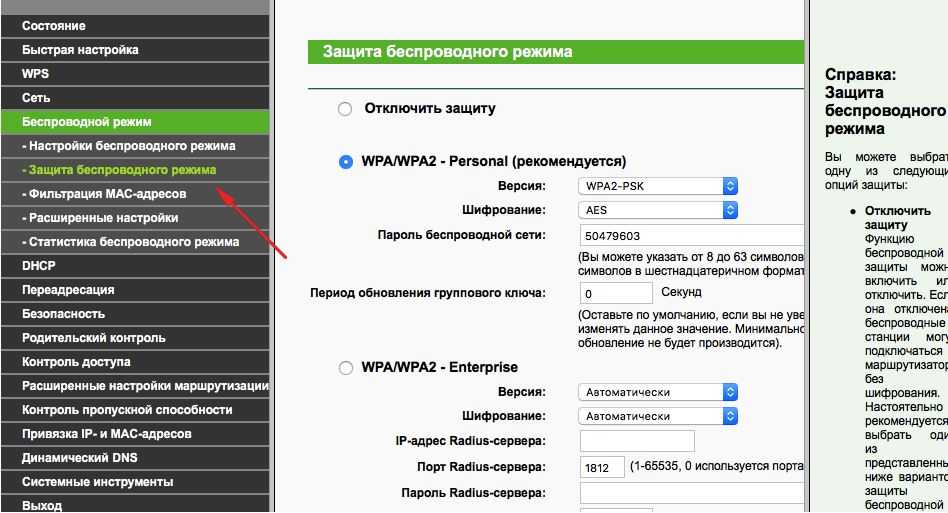Expand Enterprise Версия Автоматически dropdown
Screen dimensions: 948x513
pos(658,392)
